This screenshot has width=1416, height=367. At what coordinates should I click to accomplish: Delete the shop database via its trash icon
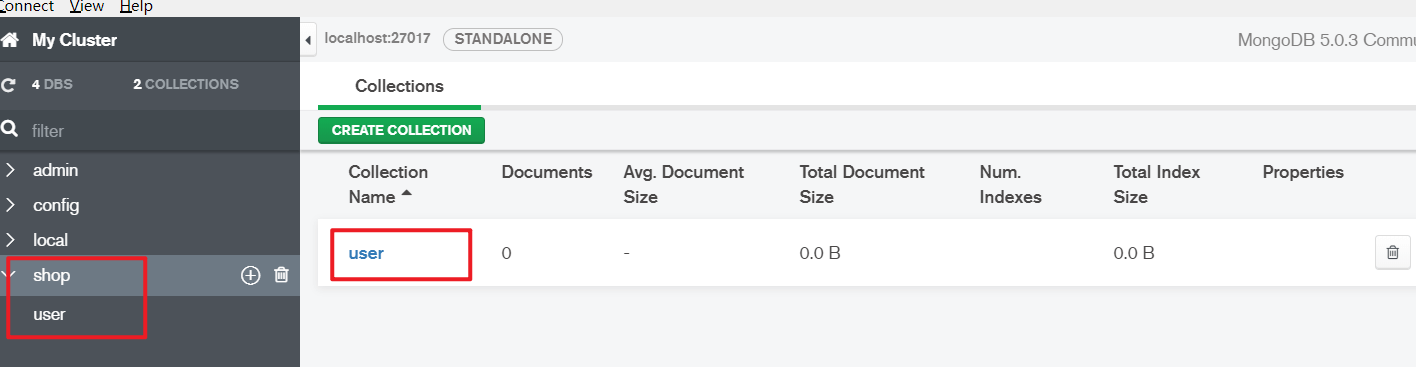(281, 275)
